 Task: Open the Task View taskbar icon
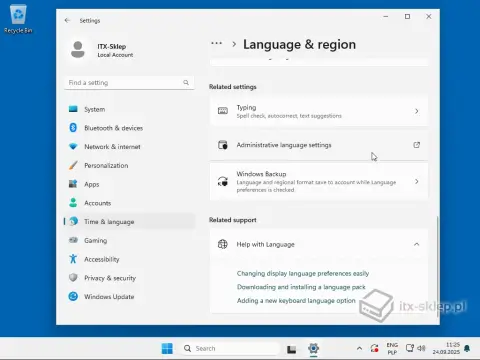point(292,349)
